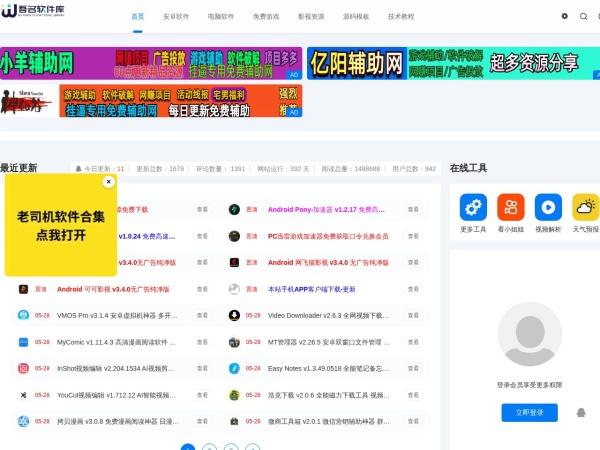The height and width of the screenshot is (450, 600).
Task: Open 本站手机APP客户端下载-更新 link
Action: tap(311, 289)
